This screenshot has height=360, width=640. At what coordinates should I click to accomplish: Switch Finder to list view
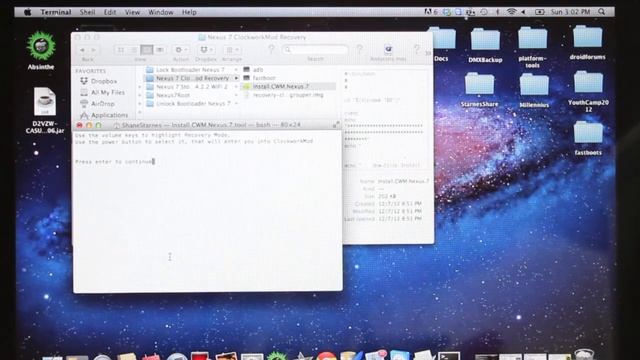point(133,50)
